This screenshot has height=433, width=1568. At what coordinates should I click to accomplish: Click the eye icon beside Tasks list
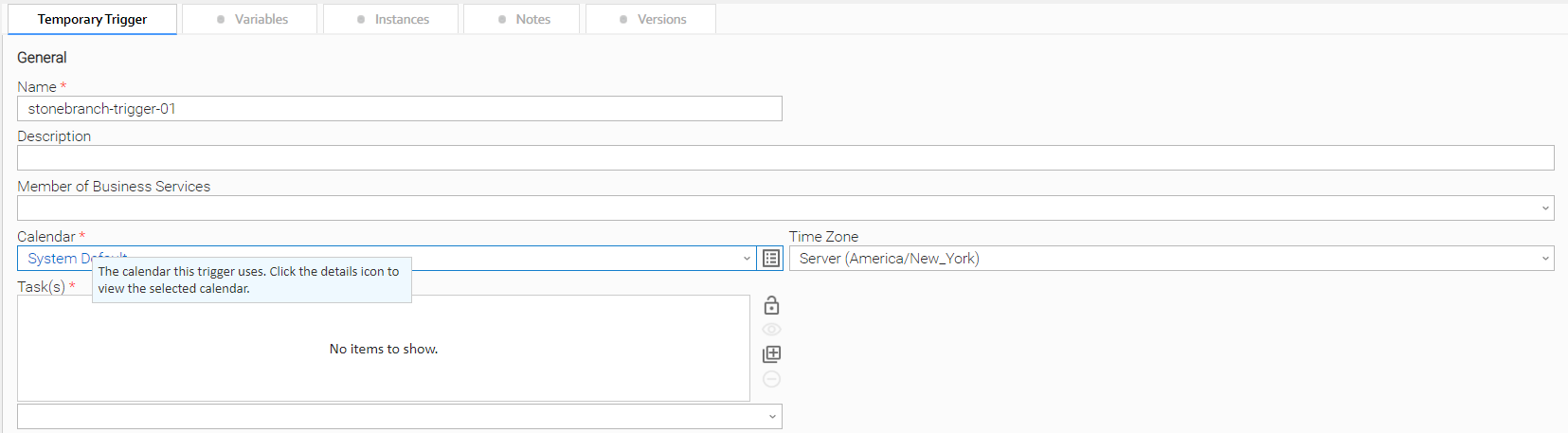[x=771, y=330]
